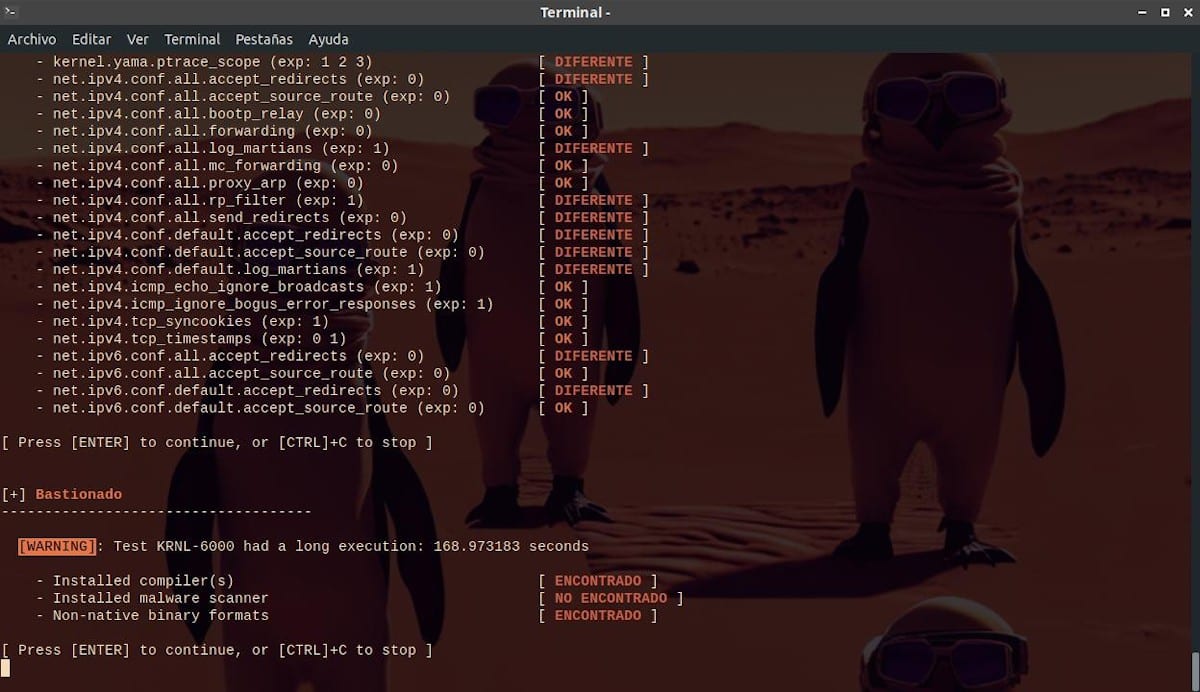Open the Editar menu
The width and height of the screenshot is (1200, 692).
91,39
